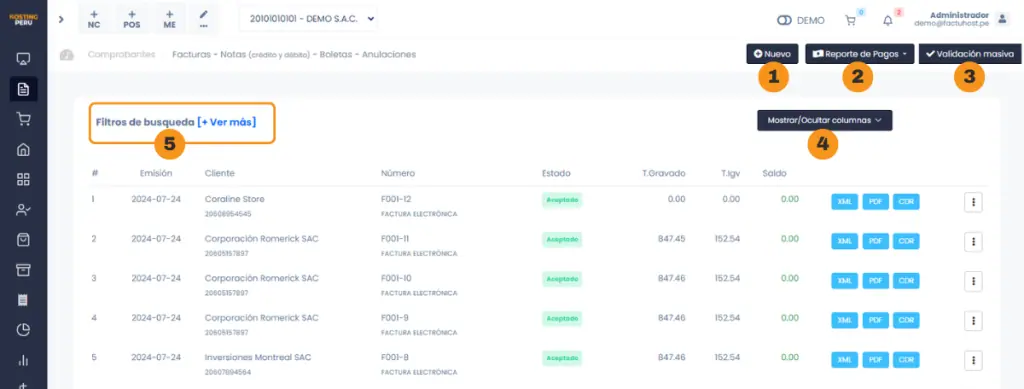Click the Aceptado status badge for F001-12
This screenshot has width=1024, height=389.
(x=562, y=200)
